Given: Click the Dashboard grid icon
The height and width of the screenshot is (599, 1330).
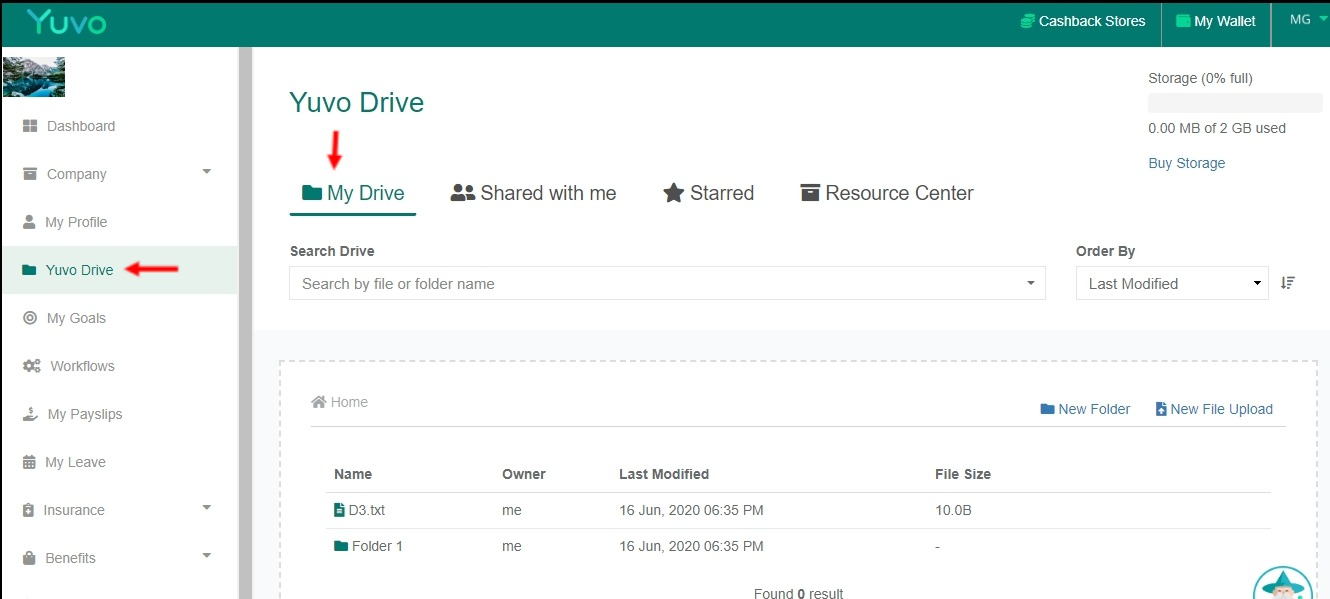Looking at the screenshot, I should pyautogui.click(x=30, y=126).
